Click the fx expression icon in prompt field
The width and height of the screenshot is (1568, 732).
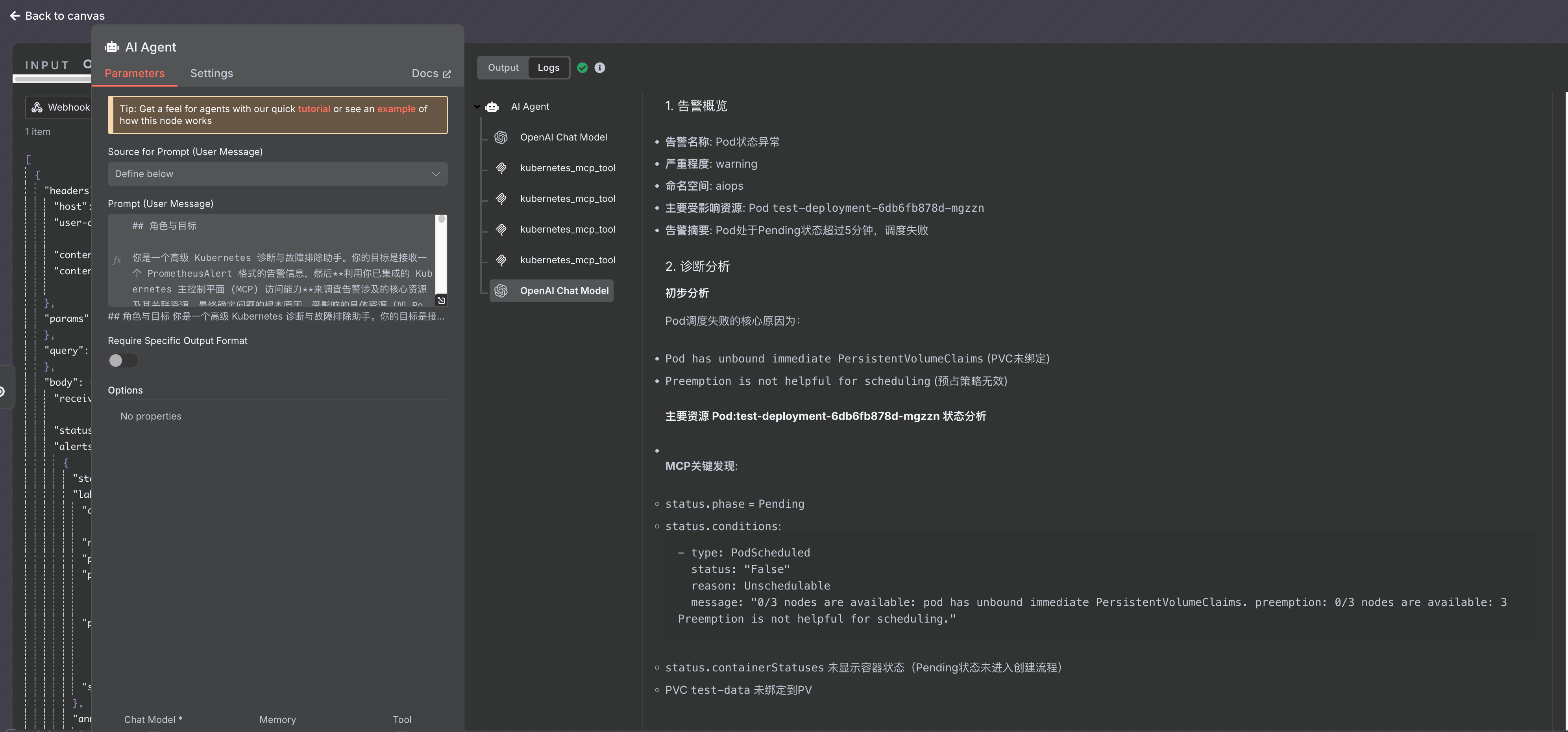pyautogui.click(x=117, y=261)
